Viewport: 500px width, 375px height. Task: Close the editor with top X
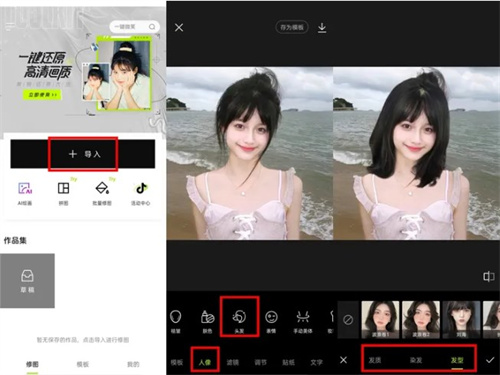179,27
